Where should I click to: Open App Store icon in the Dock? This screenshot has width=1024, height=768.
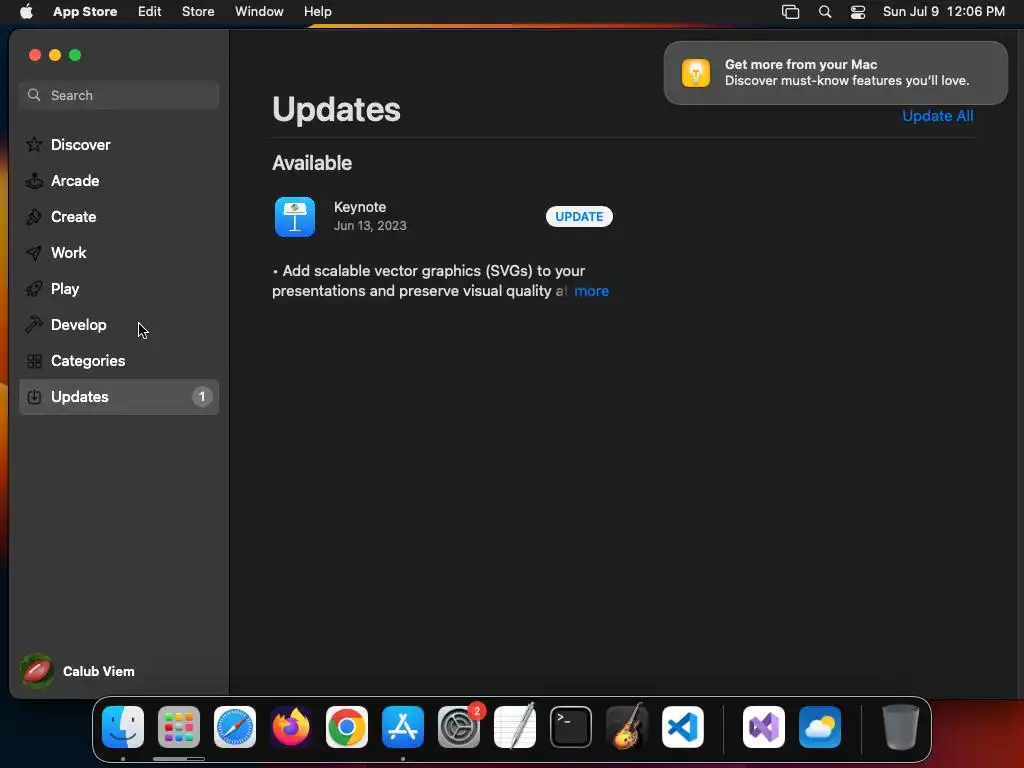[403, 727]
